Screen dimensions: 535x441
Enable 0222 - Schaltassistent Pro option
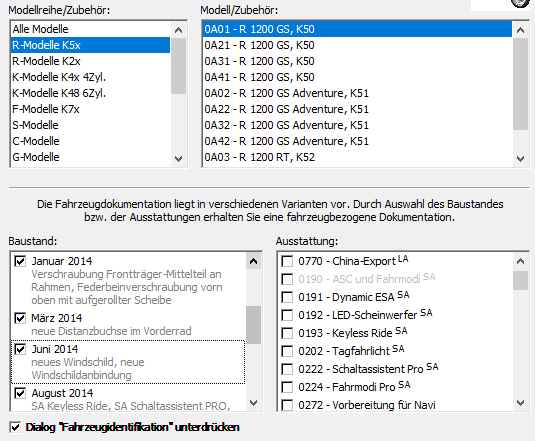pyautogui.click(x=287, y=369)
